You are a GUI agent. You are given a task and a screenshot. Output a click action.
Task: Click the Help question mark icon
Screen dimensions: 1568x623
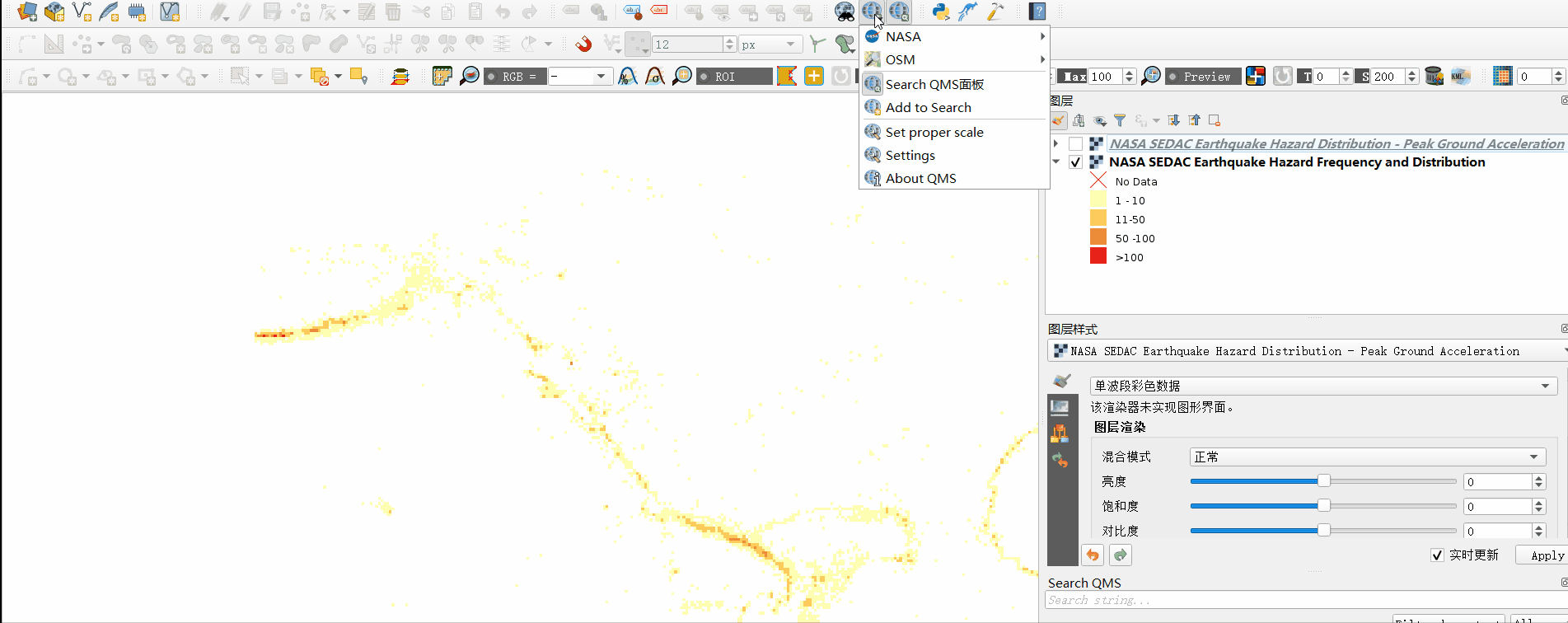[x=1037, y=12]
